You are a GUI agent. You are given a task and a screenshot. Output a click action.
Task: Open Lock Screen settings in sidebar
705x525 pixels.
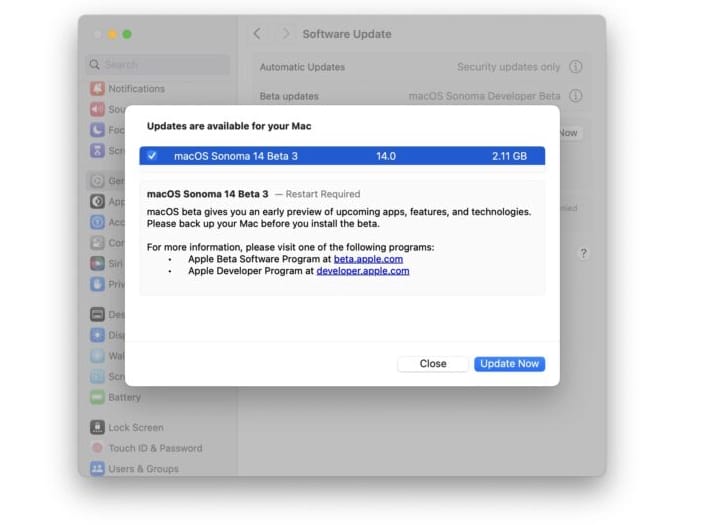pos(136,427)
